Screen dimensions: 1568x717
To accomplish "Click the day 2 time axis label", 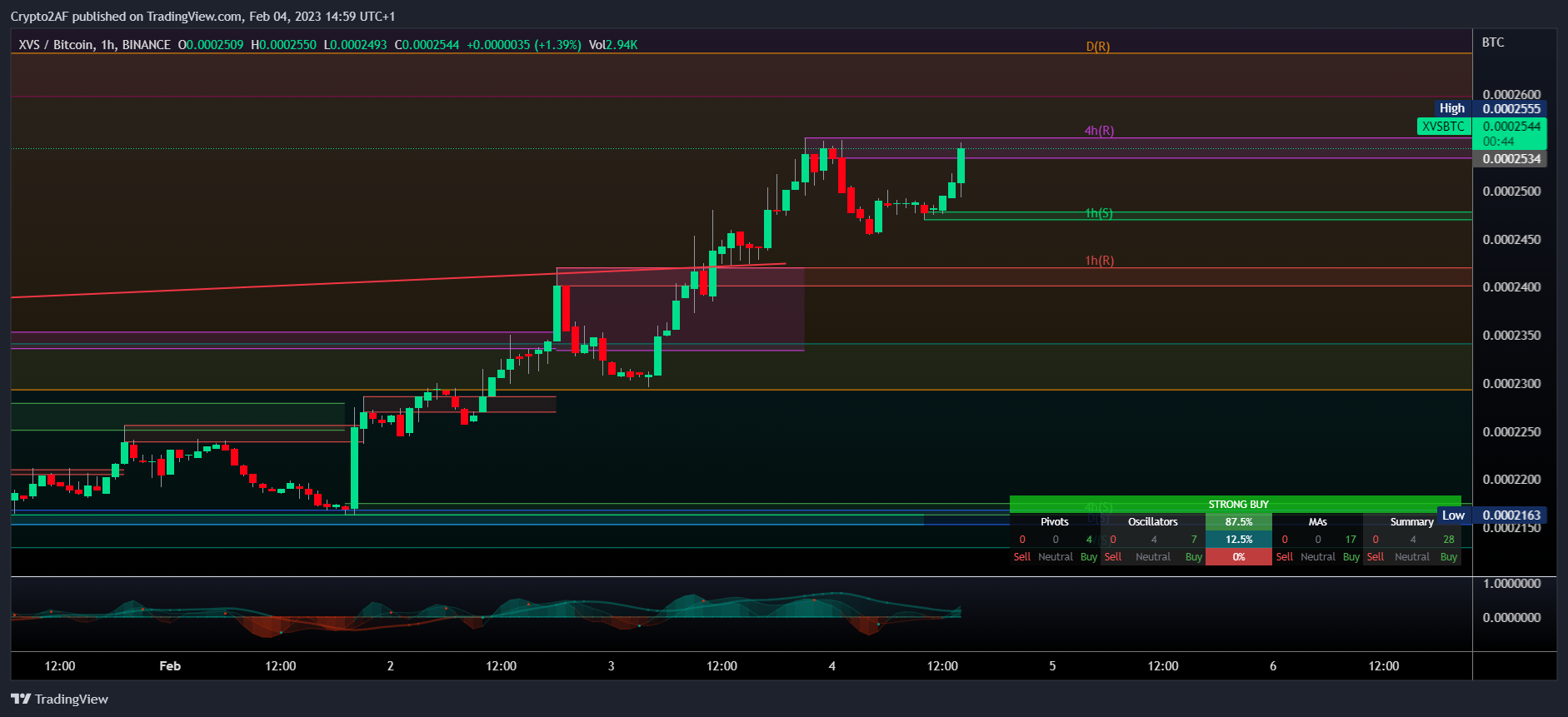I will (390, 666).
